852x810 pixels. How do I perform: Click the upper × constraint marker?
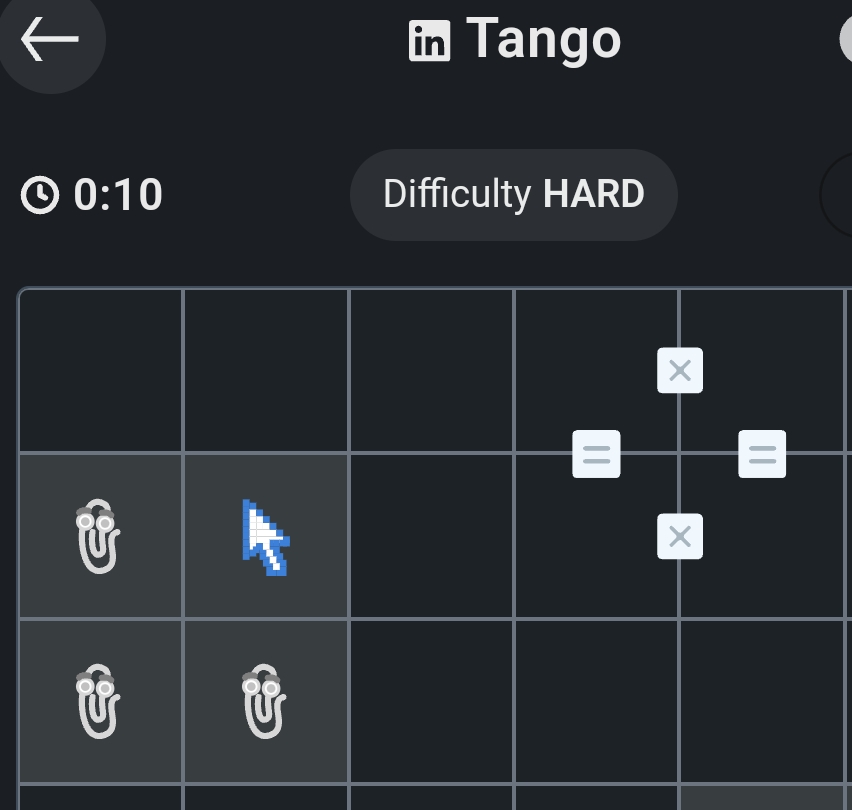click(680, 371)
